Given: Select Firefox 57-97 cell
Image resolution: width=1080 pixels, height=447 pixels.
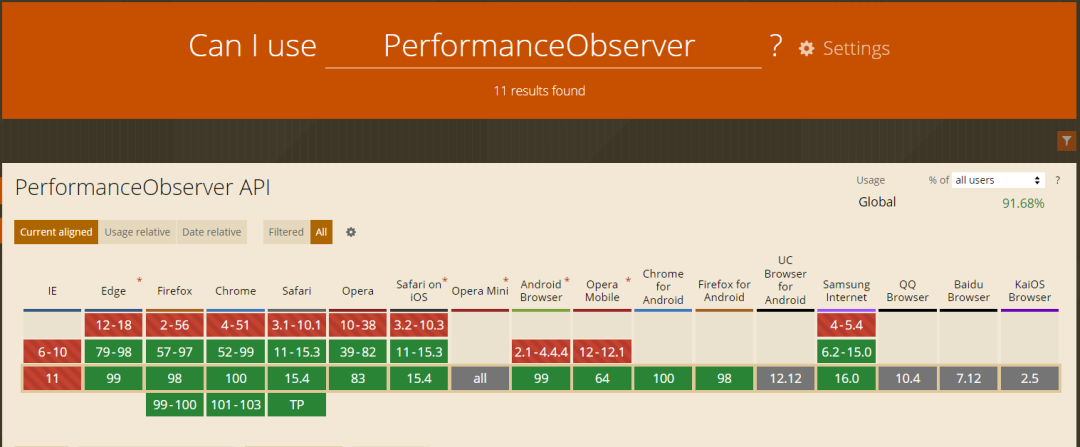Looking at the screenshot, I should click(x=174, y=352).
